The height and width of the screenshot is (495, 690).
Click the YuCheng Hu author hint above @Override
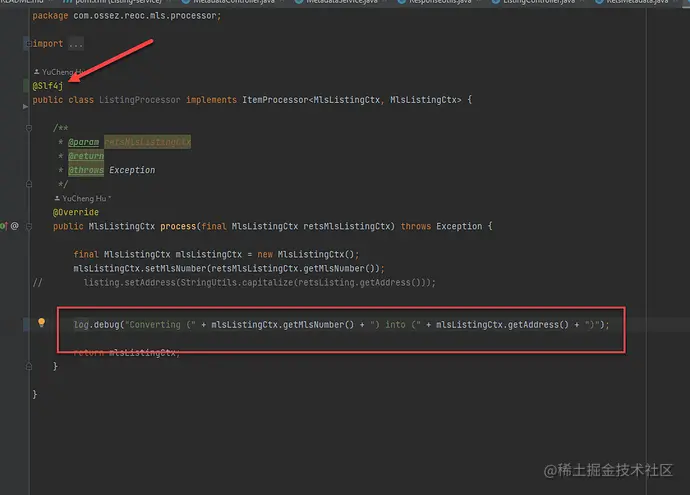click(x=83, y=198)
